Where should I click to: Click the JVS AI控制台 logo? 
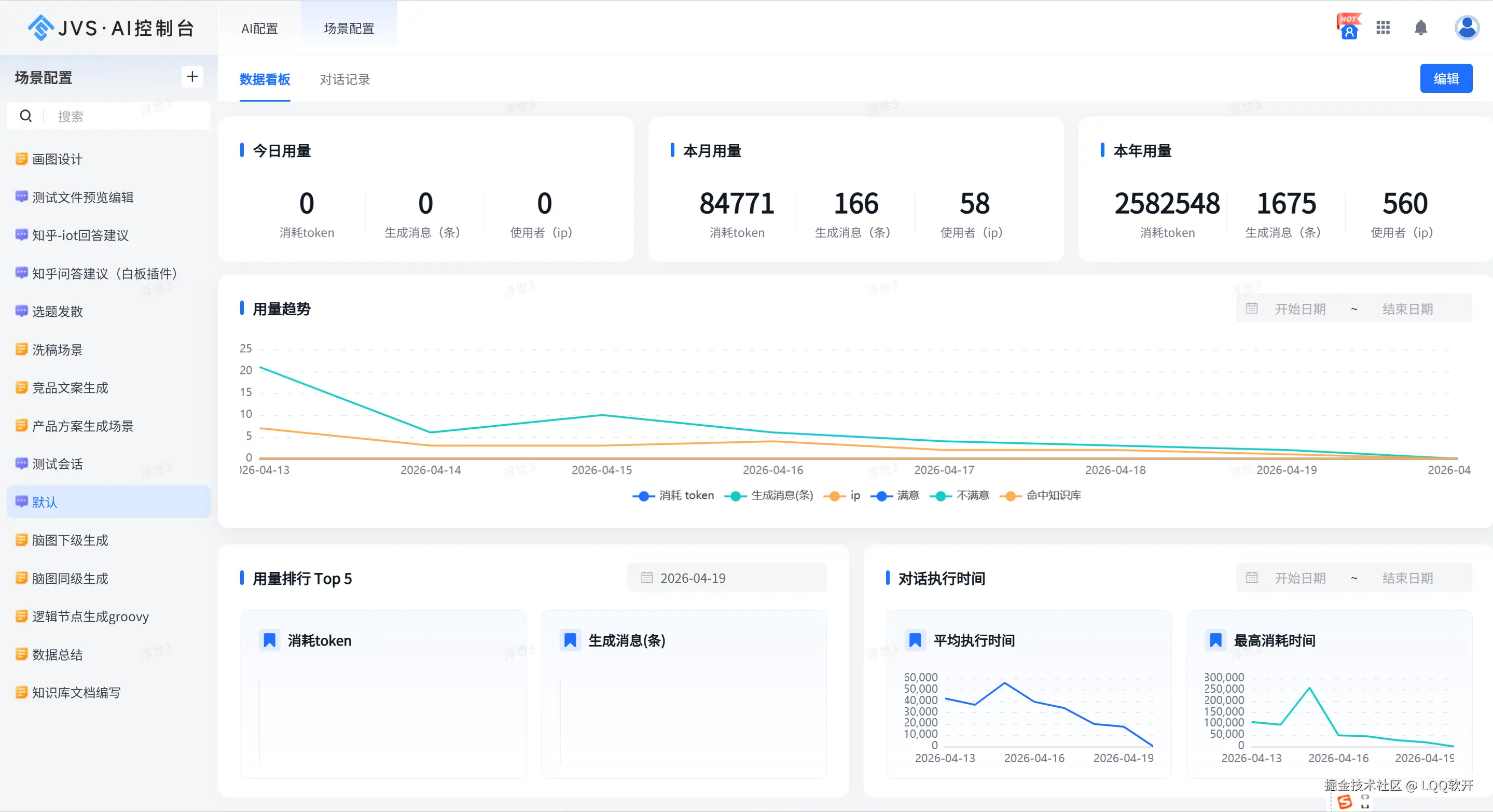[110, 27]
